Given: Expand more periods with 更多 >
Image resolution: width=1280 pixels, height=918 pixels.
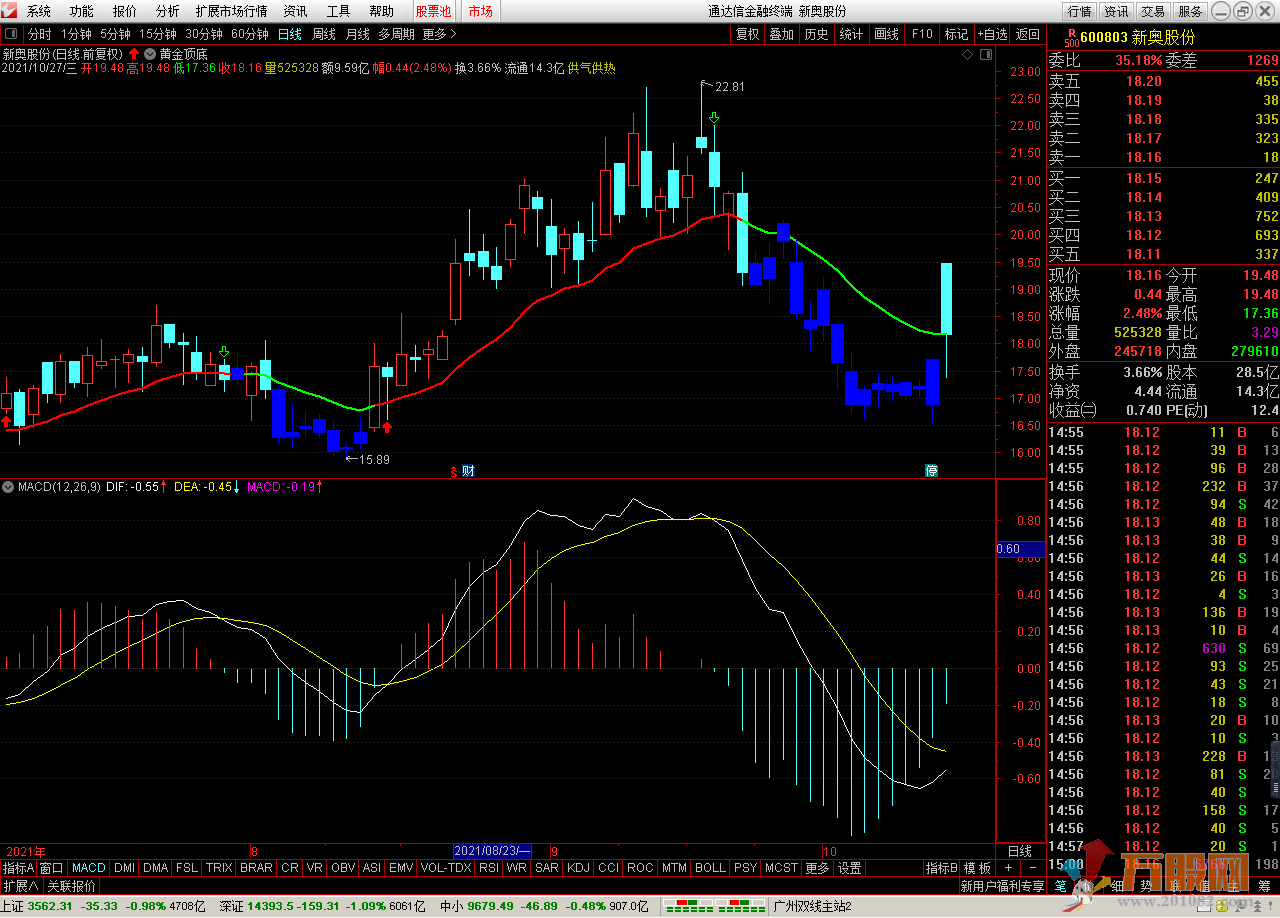Looking at the screenshot, I should (x=439, y=34).
